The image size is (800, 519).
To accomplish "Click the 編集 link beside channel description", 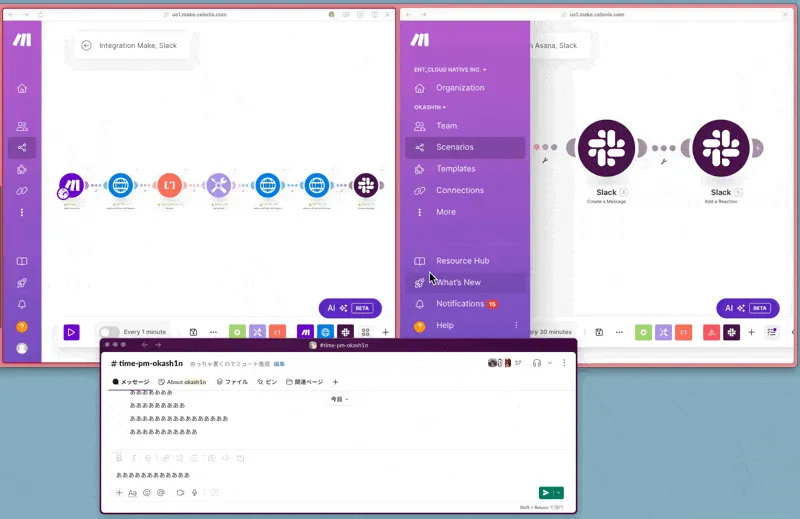I will (279, 364).
